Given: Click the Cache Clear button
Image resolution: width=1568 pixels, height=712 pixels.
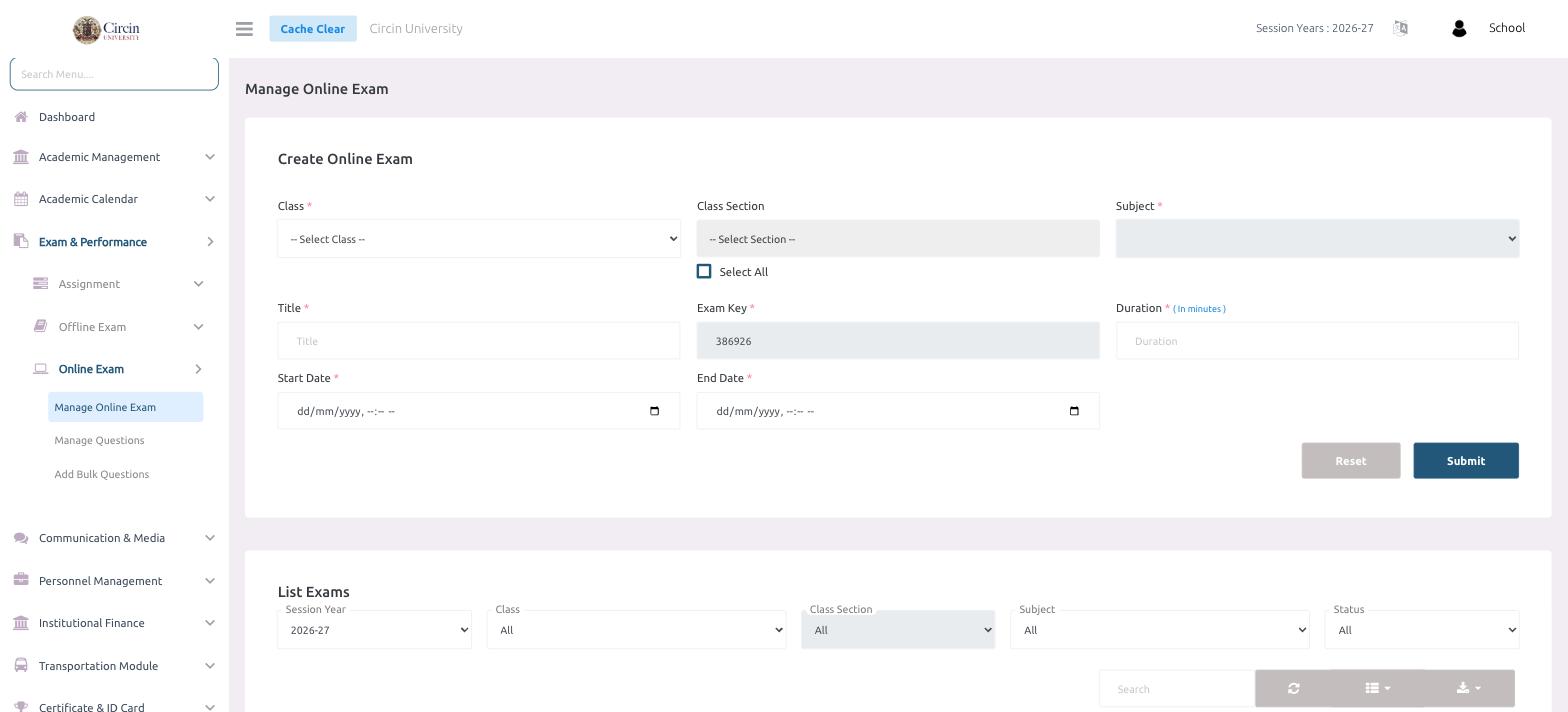Looking at the screenshot, I should click(313, 28).
